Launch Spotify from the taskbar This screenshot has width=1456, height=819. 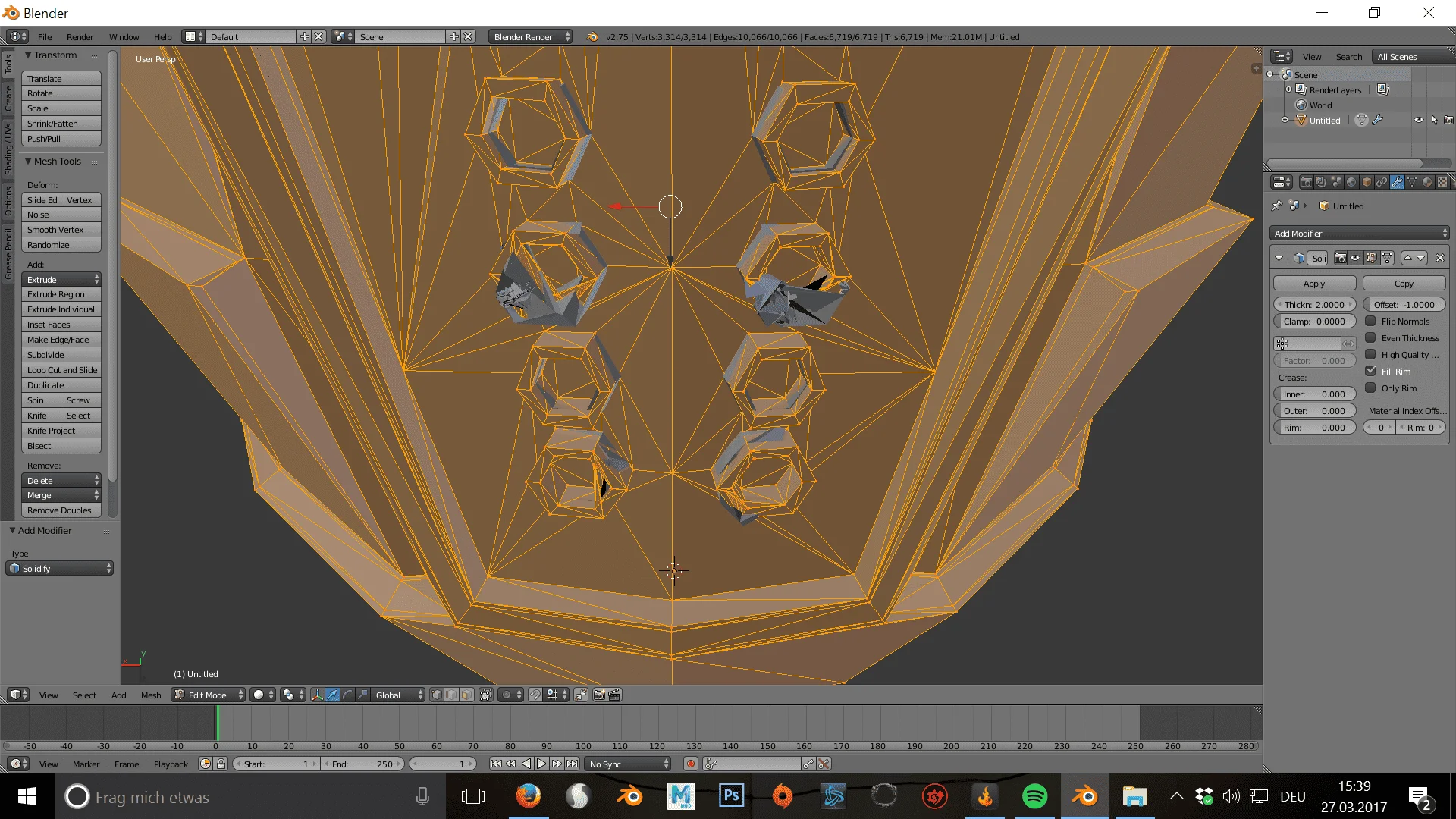pyautogui.click(x=1034, y=797)
